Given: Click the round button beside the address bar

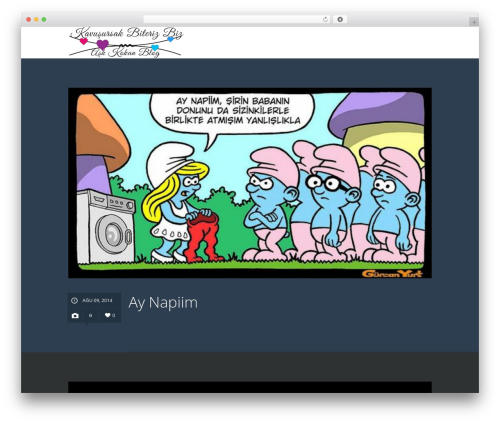Looking at the screenshot, I should point(340,20).
